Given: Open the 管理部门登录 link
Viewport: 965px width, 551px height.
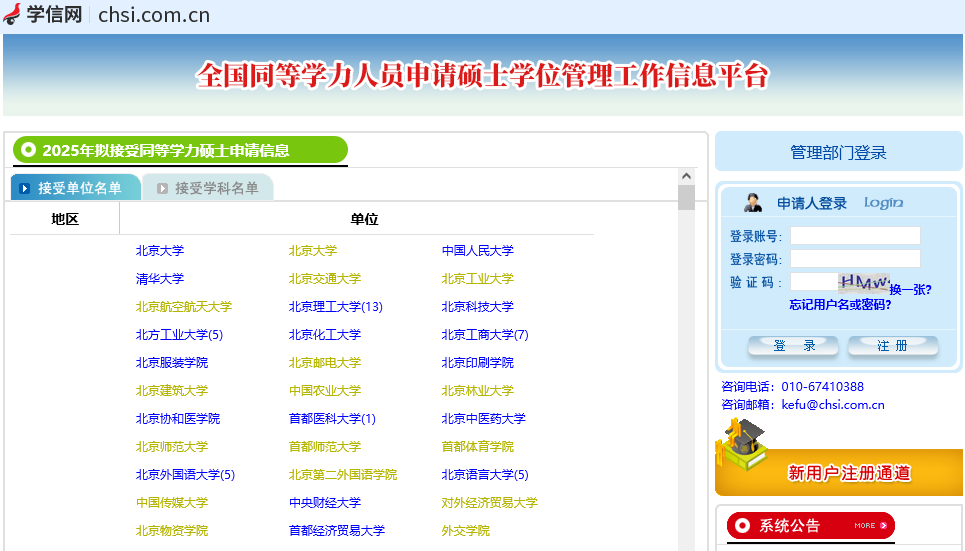Looking at the screenshot, I should click(838, 152).
